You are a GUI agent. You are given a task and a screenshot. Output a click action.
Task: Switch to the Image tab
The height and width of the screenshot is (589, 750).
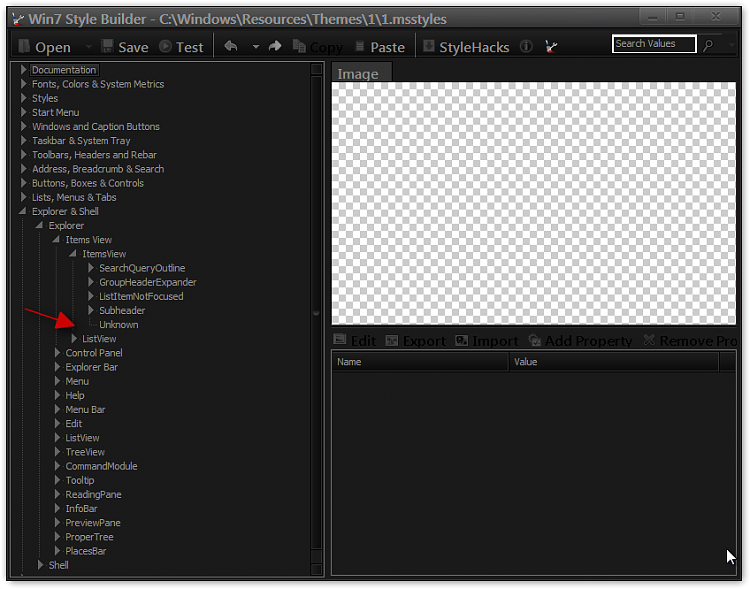(362, 73)
